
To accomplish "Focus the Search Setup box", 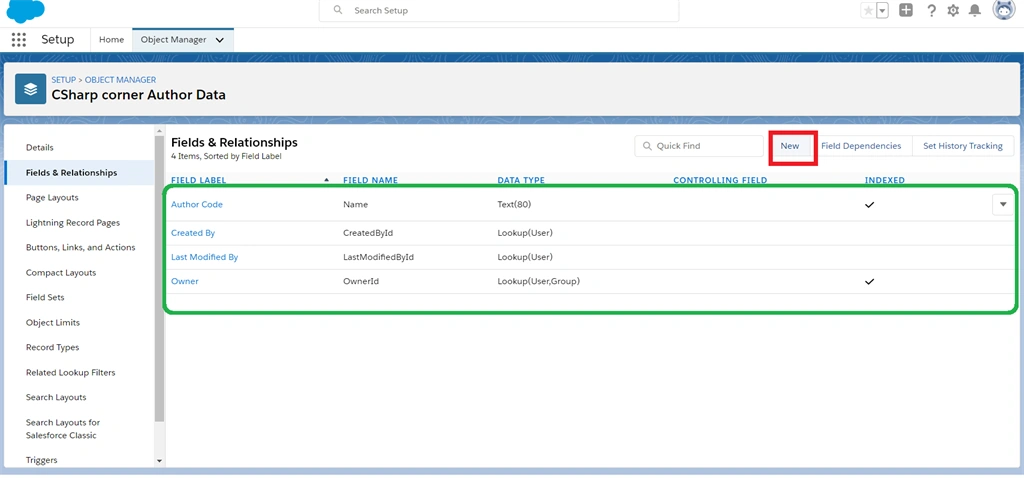I will click(499, 10).
